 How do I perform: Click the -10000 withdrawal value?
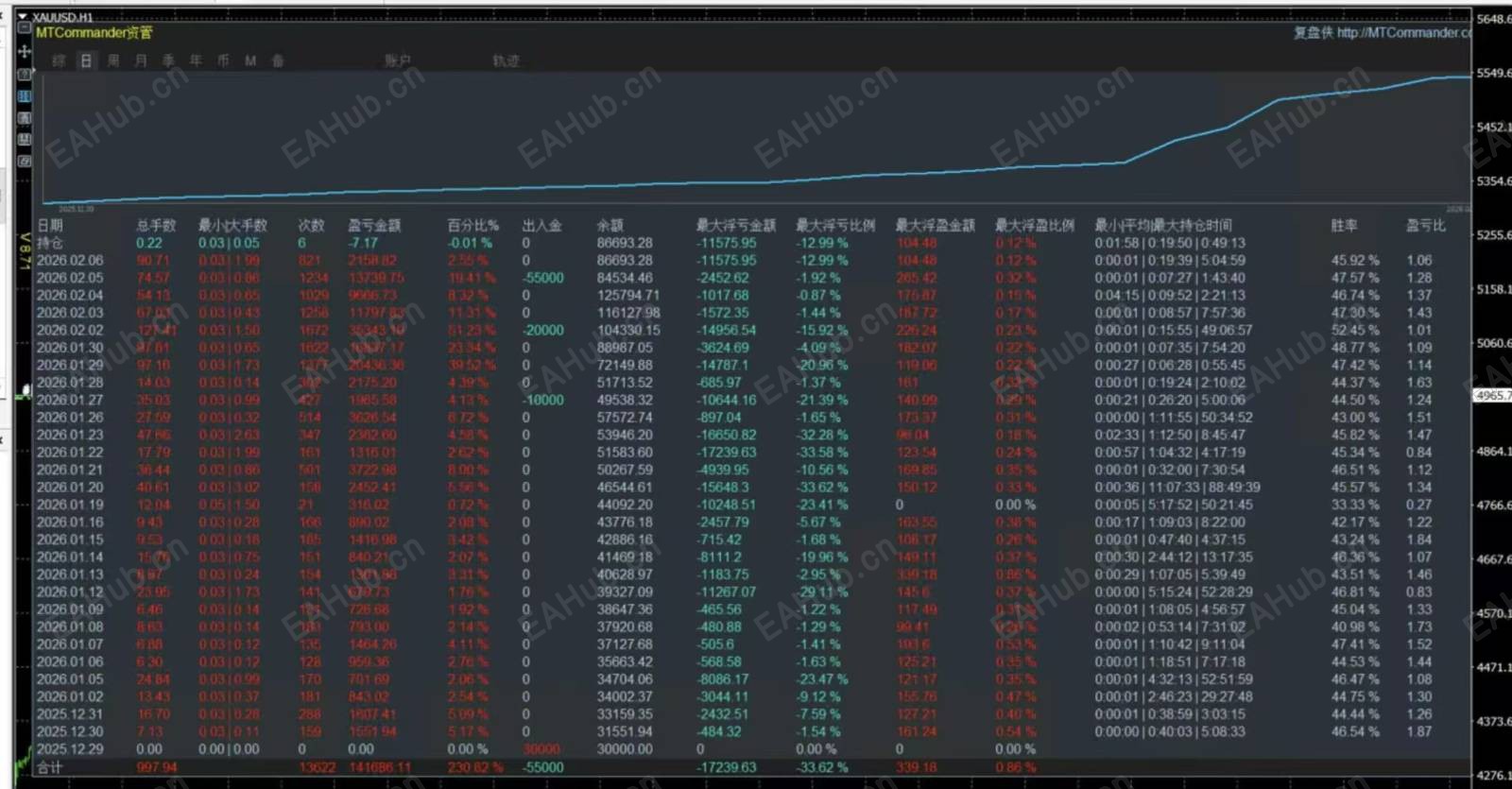point(542,401)
